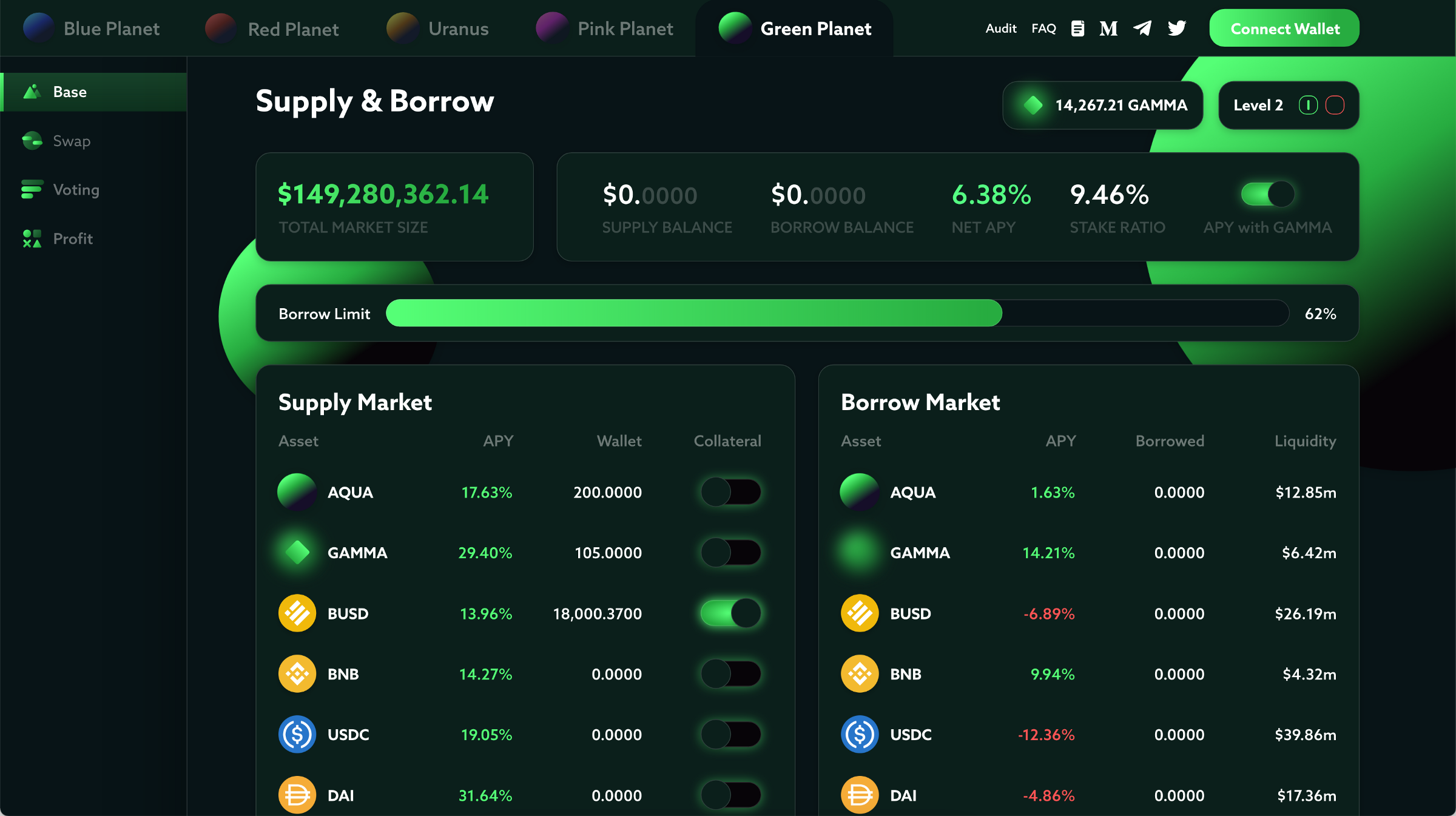The width and height of the screenshot is (1456, 816).
Task: Turn off BUSD collateral switch
Action: pyautogui.click(x=730, y=613)
